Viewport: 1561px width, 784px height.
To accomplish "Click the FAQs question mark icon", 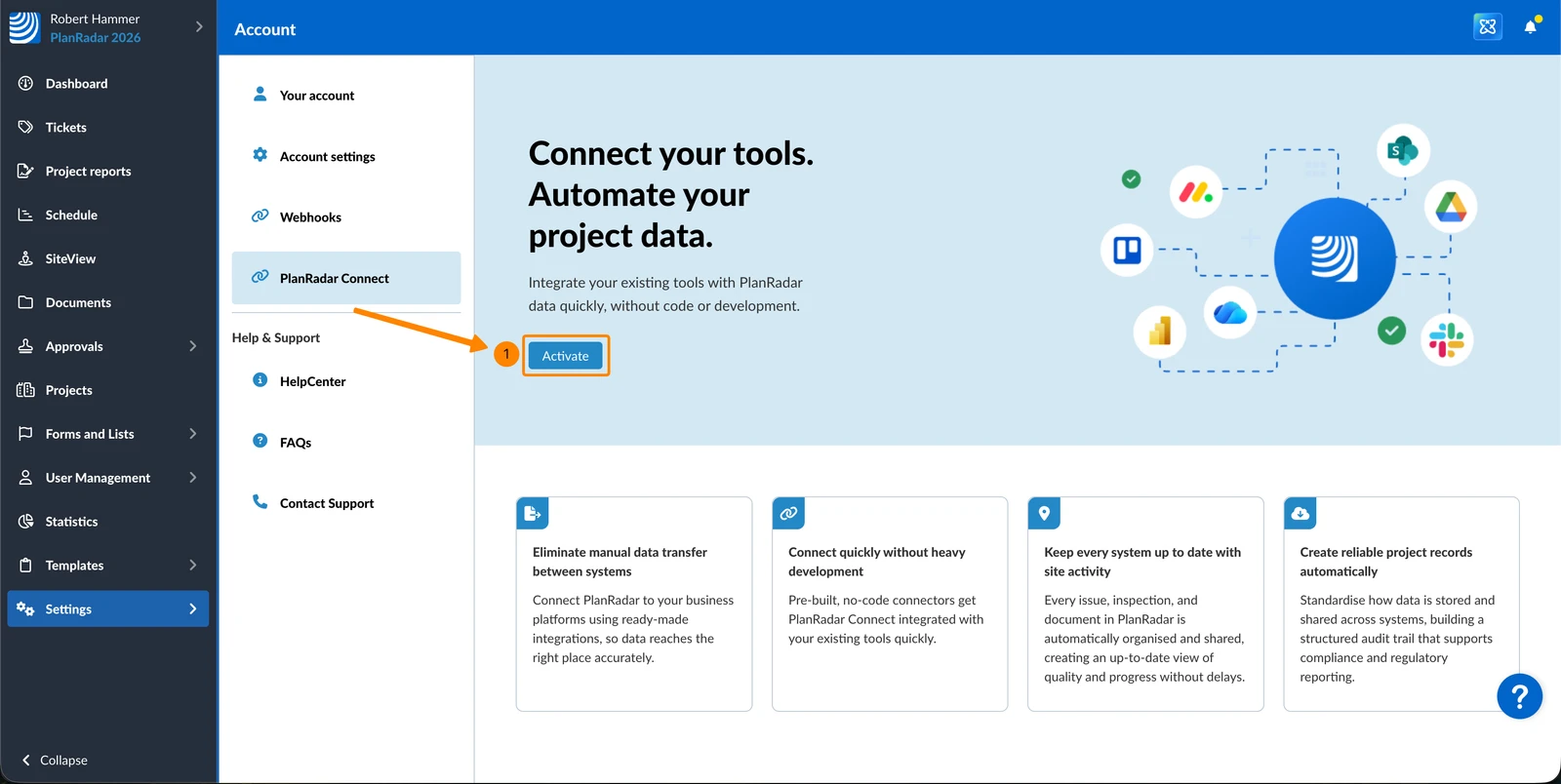I will (x=260, y=441).
